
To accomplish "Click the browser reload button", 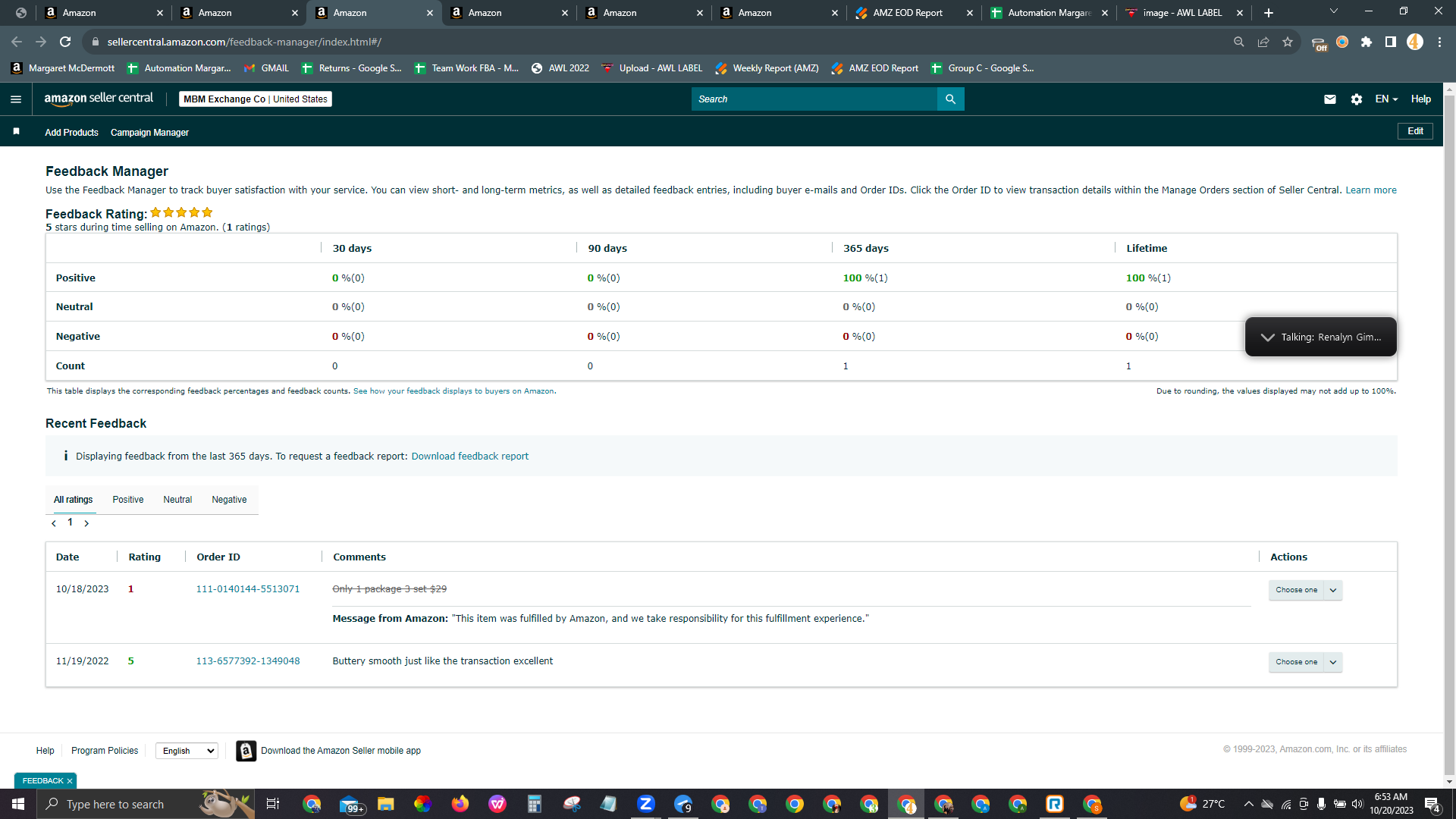I will point(65,42).
